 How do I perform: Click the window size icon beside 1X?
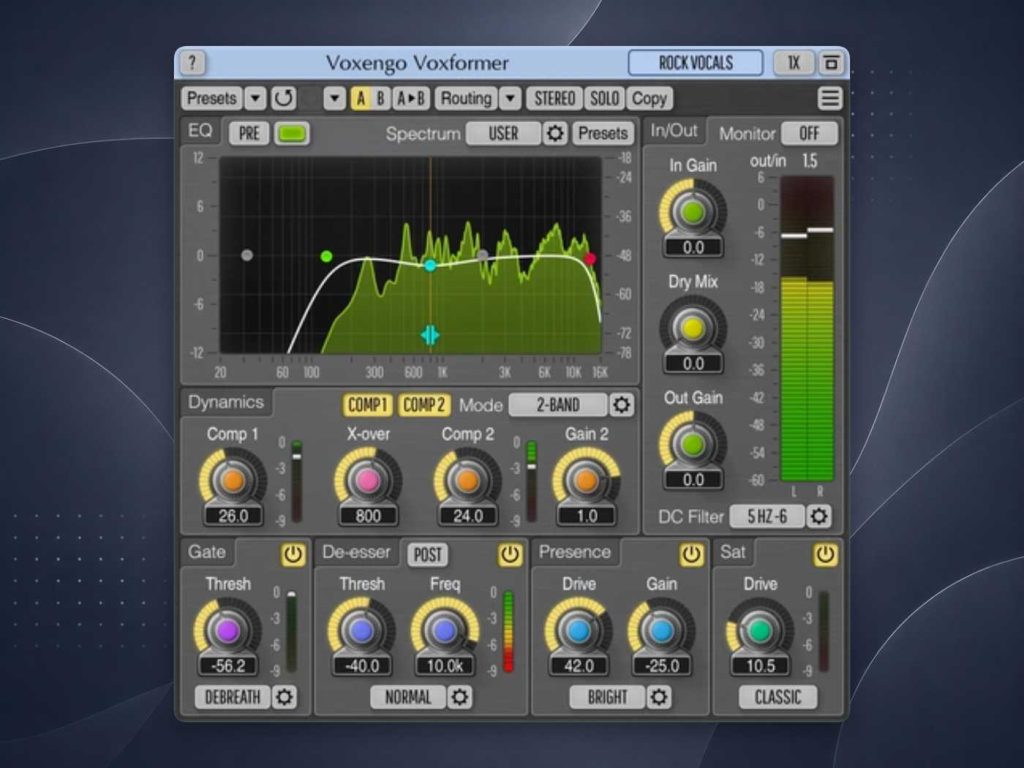coord(831,63)
